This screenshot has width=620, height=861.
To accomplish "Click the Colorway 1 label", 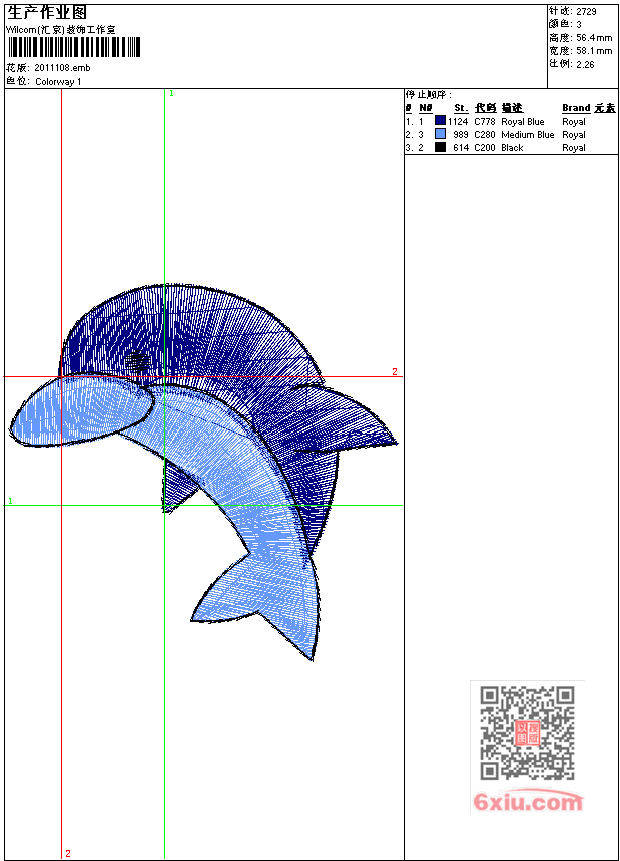I will click(58, 82).
